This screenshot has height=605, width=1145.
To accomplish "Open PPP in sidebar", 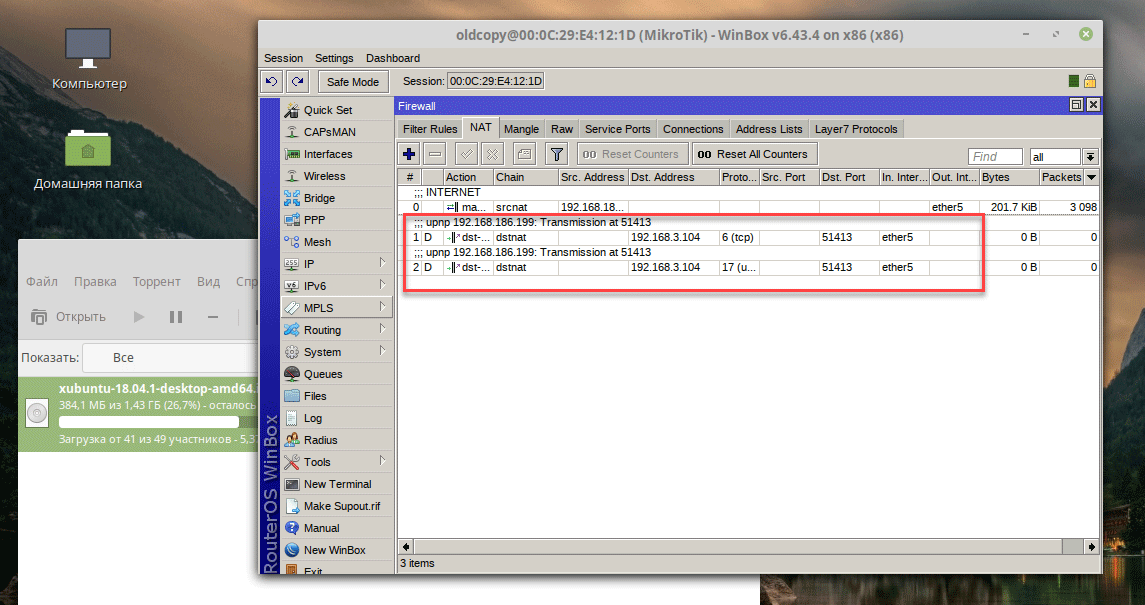I will pos(337,220).
